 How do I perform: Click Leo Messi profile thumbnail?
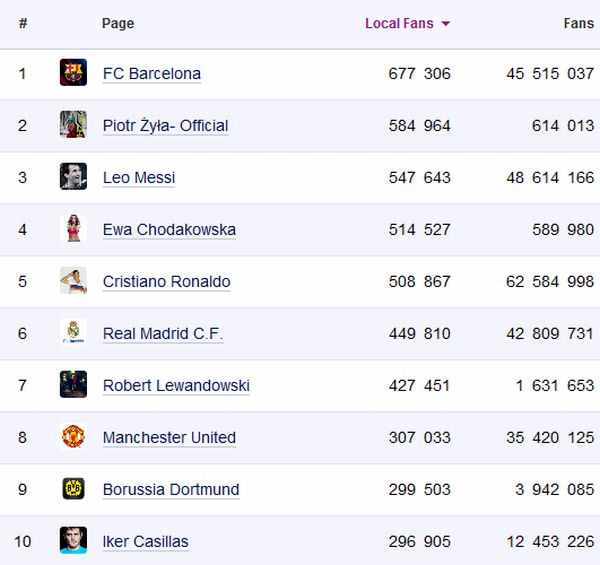click(x=73, y=177)
